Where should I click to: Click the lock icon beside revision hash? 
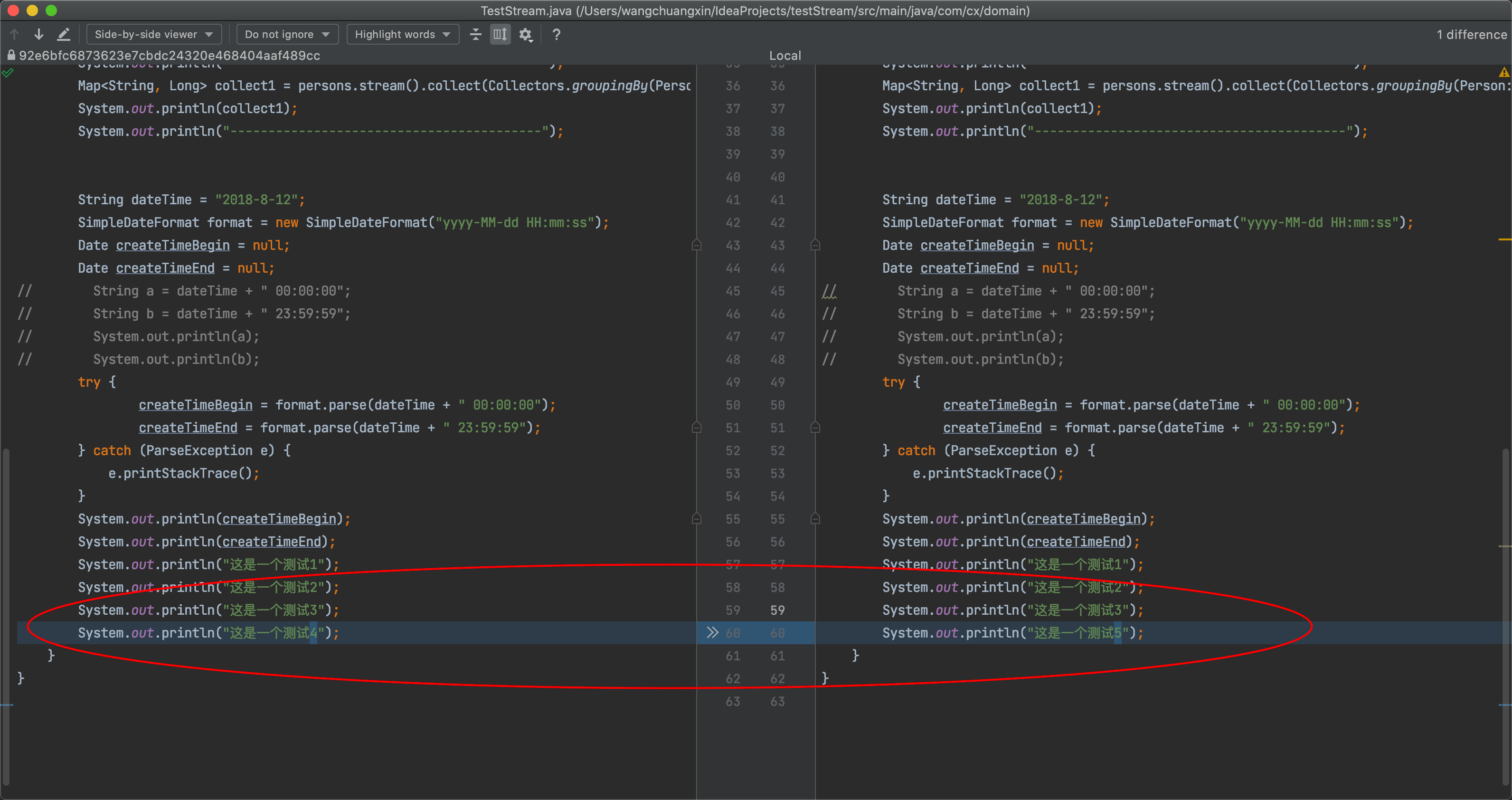point(10,55)
